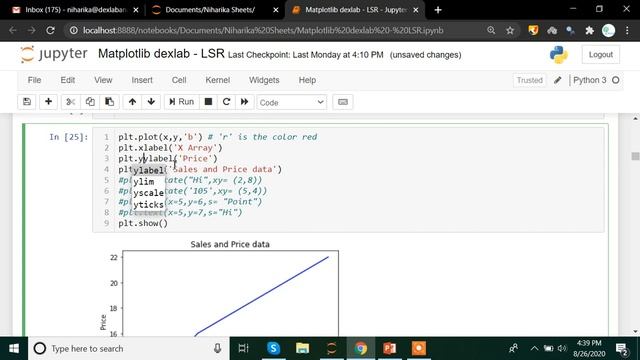This screenshot has height=360, width=640.
Task: Select yscale from autocomplete list
Action: tap(148, 193)
